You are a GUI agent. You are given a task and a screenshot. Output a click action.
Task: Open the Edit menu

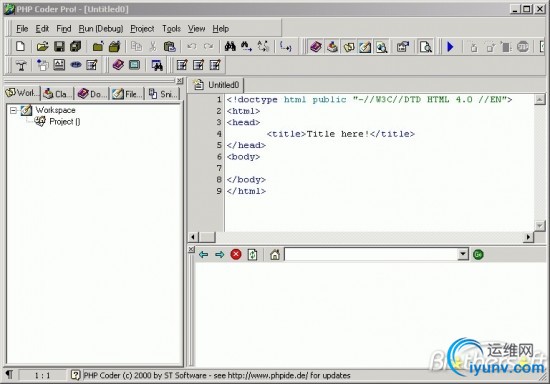pos(42,29)
